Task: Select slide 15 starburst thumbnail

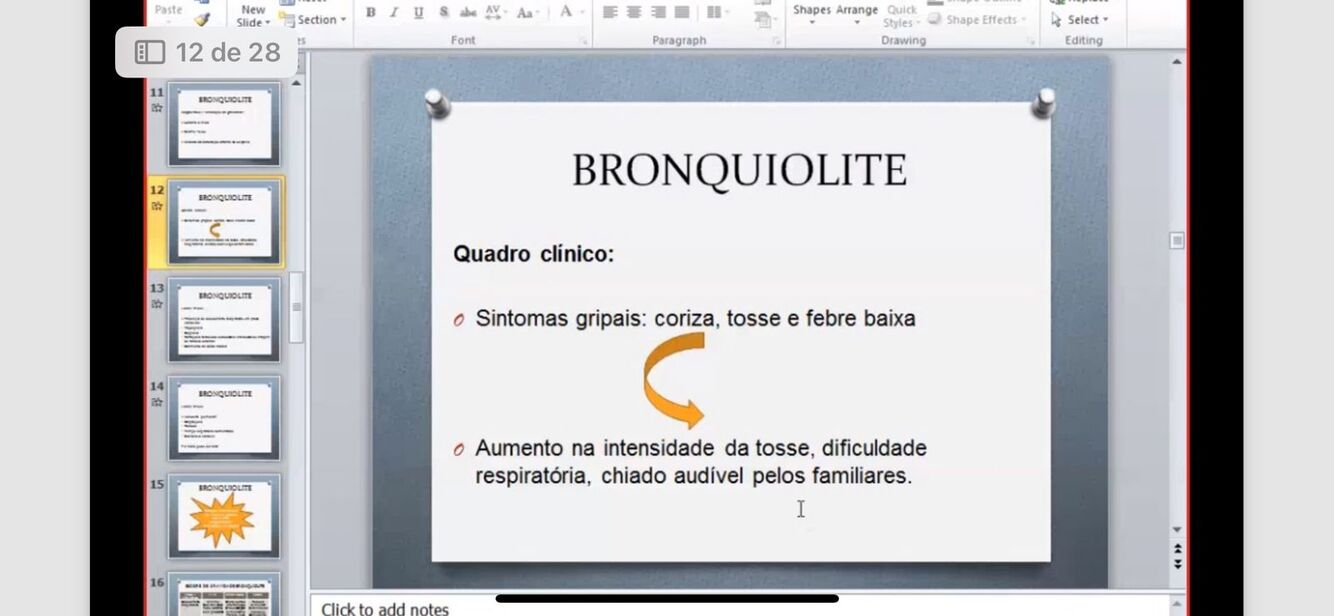Action: point(224,516)
